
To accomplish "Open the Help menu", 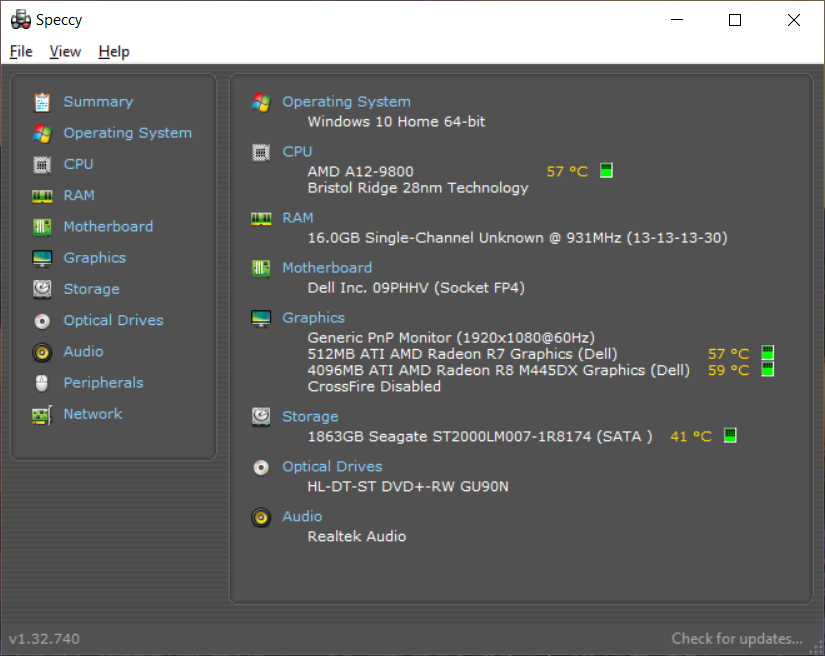I will point(114,52).
